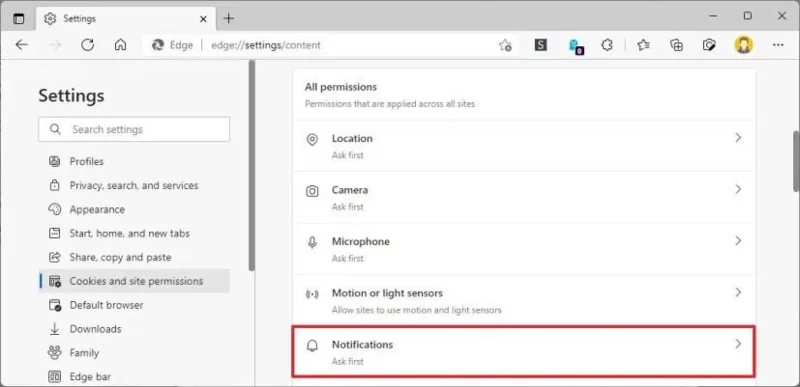This screenshot has width=800, height=387.
Task: Click the Notifications label text
Action: coord(362,345)
